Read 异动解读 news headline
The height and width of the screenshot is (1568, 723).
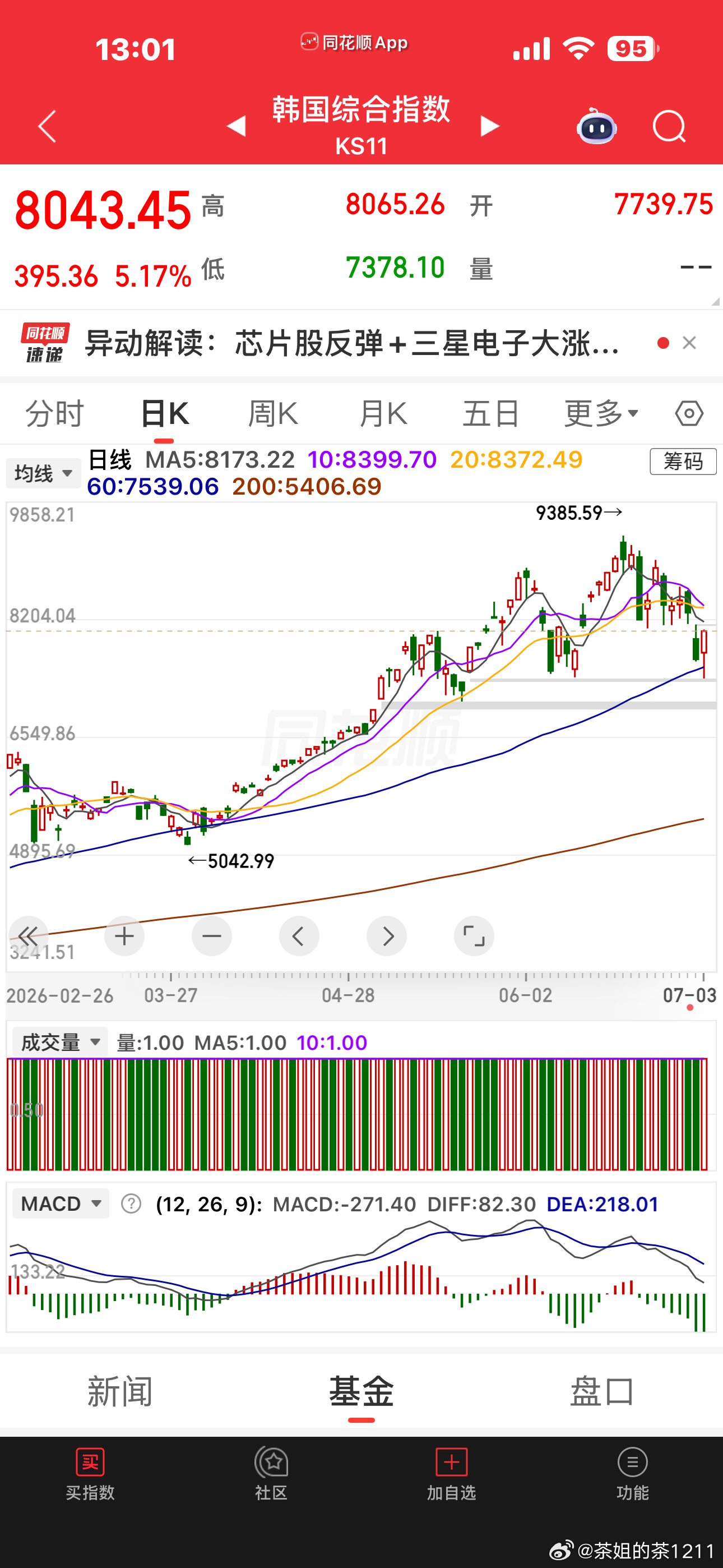(352, 343)
